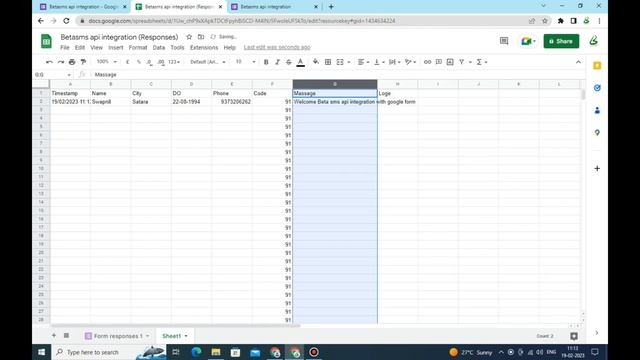Add a new sheet with plus
This screenshot has width=640, height=360.
pyautogui.click(x=54, y=336)
